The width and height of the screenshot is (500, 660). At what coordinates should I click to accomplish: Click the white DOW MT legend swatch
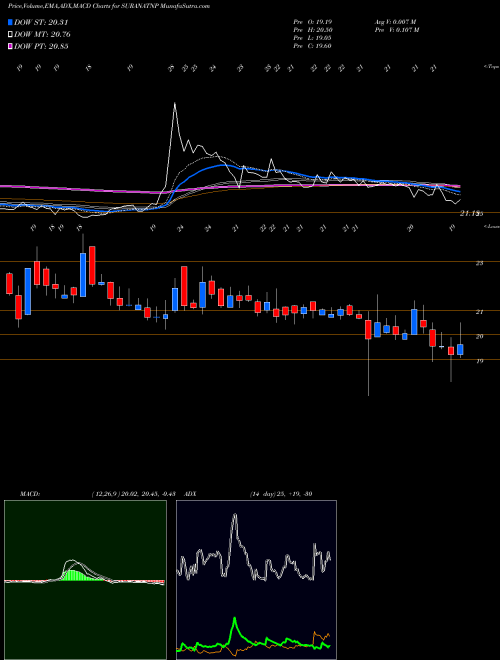[x=10, y=35]
